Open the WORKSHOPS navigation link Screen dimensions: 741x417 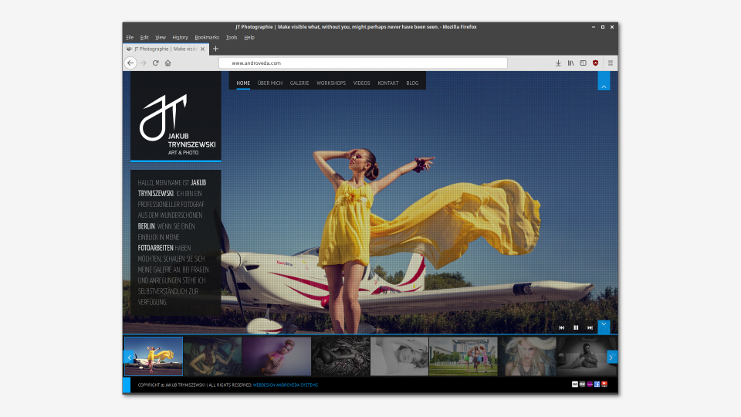click(x=331, y=83)
